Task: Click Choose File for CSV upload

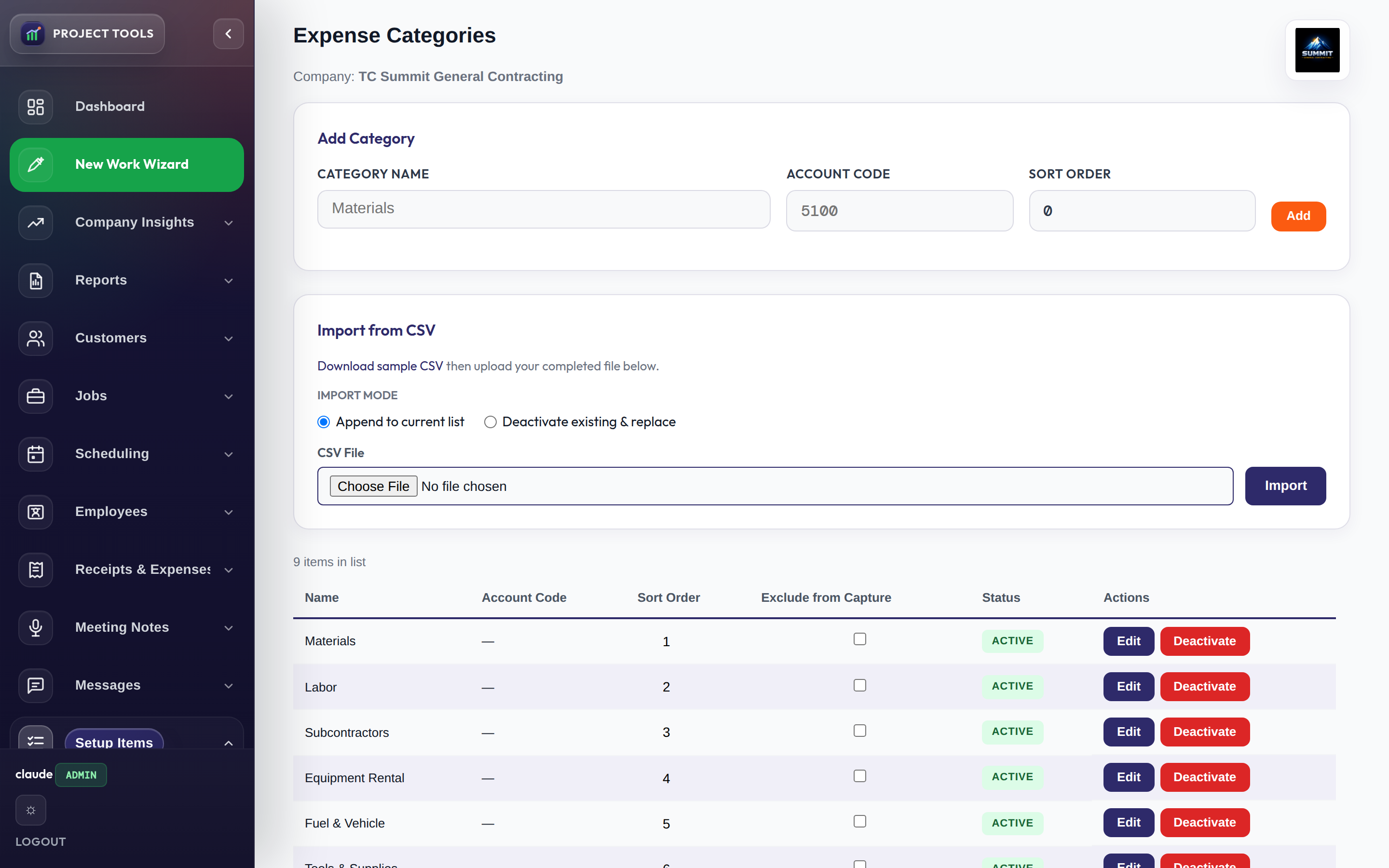Action: click(x=373, y=486)
